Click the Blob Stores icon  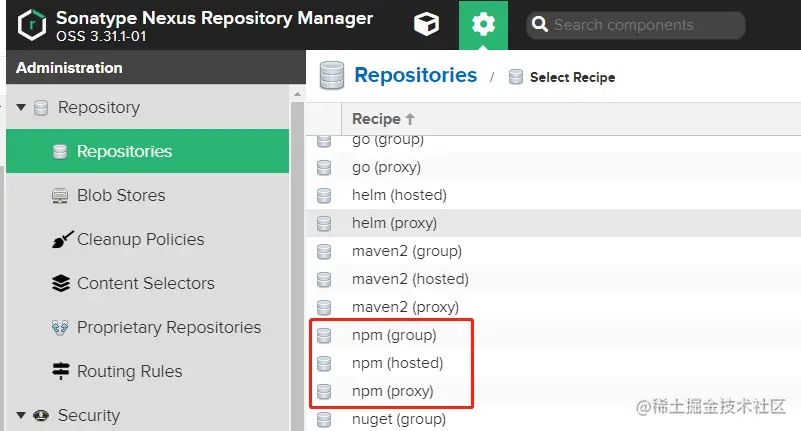click(60, 196)
